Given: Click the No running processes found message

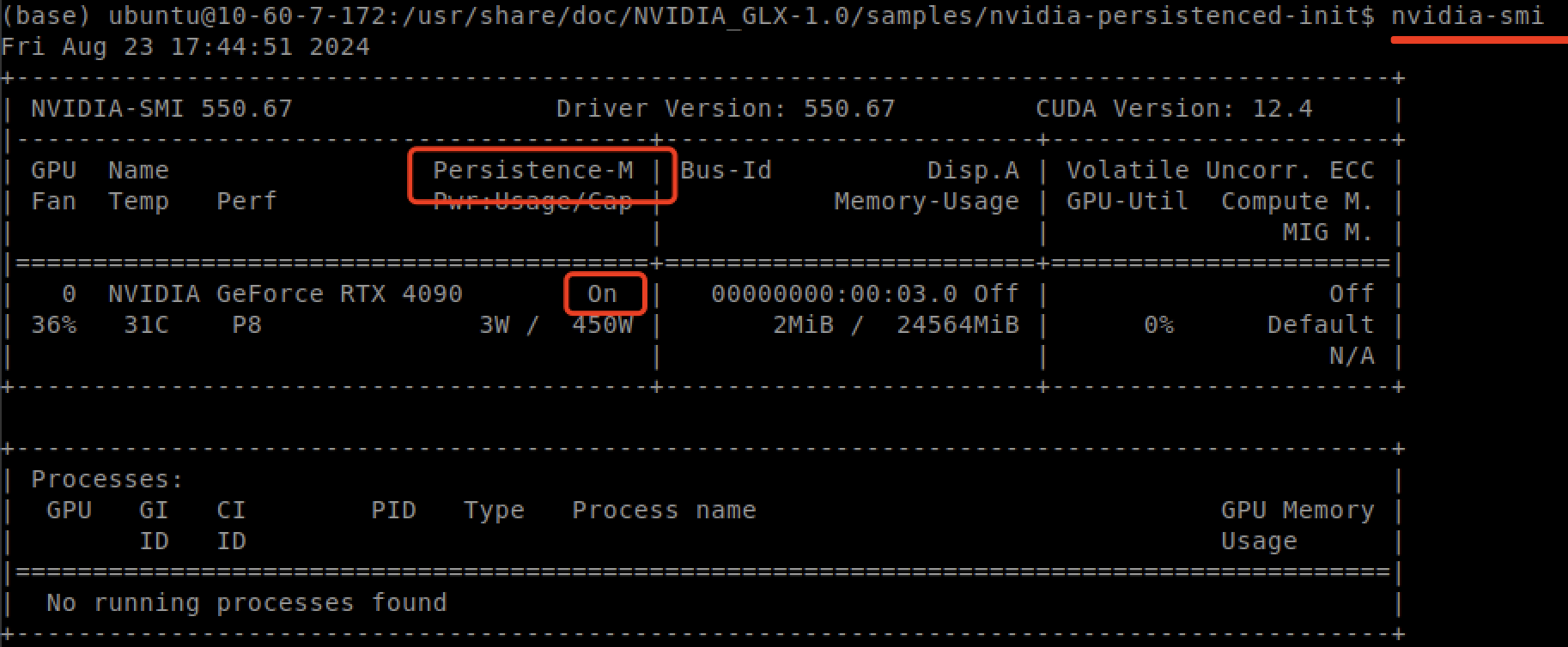Looking at the screenshot, I should click(x=246, y=603).
